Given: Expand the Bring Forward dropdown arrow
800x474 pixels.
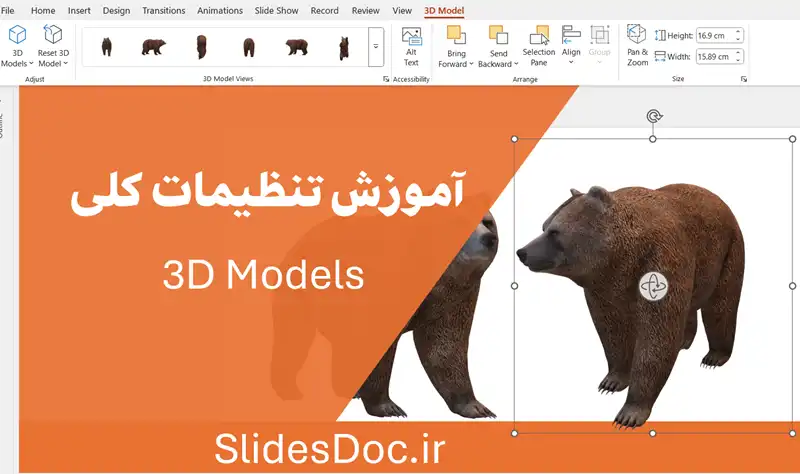Looking at the screenshot, I should click(471, 64).
